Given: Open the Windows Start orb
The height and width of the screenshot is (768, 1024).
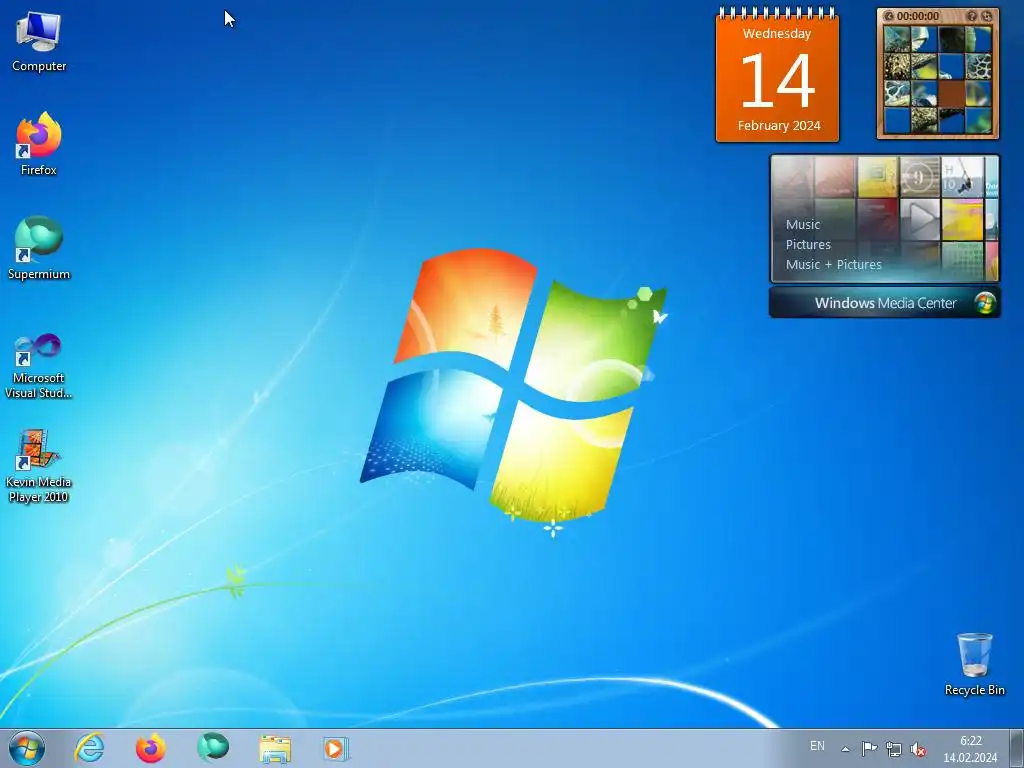Looking at the screenshot, I should coord(27,748).
